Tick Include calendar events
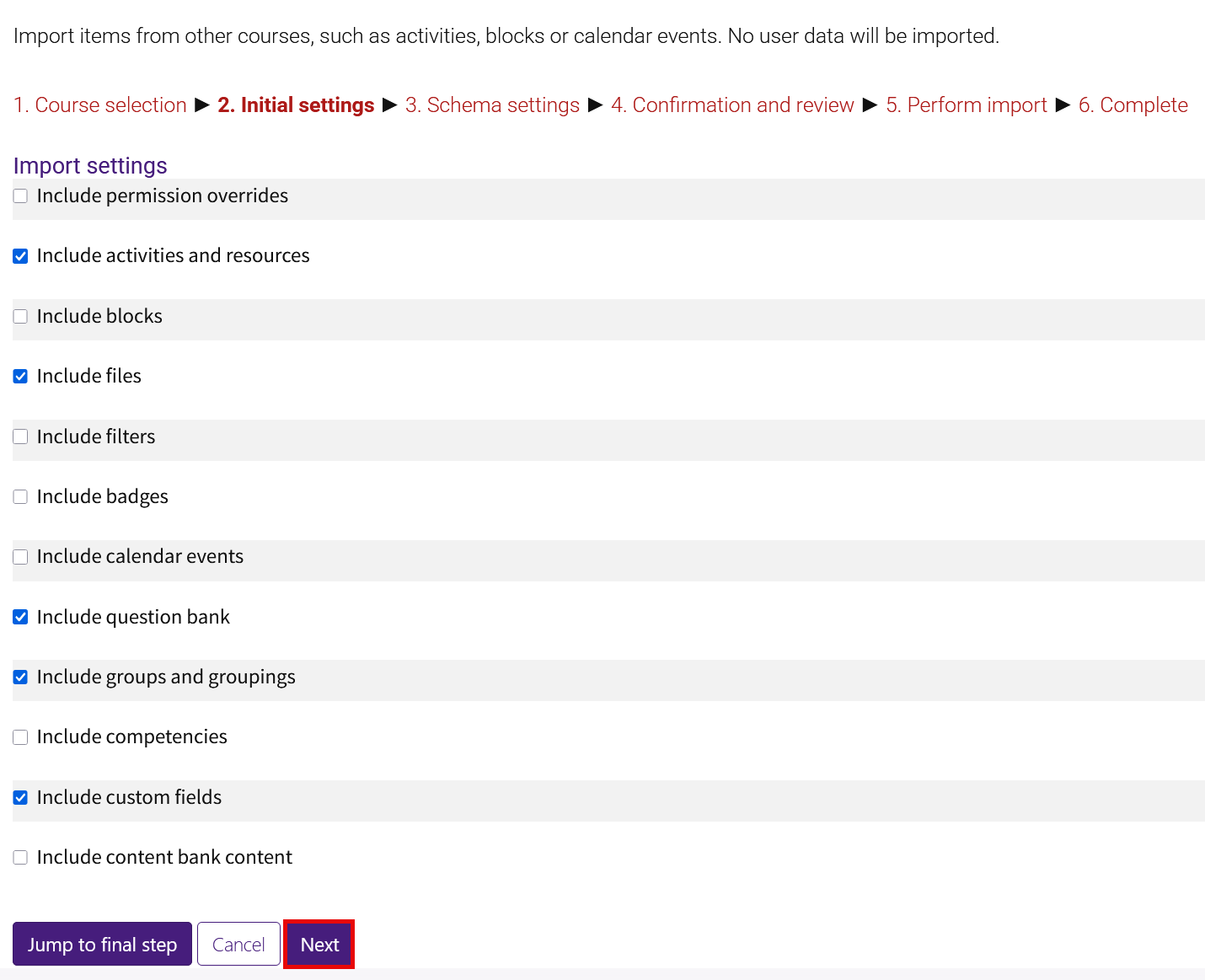 tap(20, 557)
